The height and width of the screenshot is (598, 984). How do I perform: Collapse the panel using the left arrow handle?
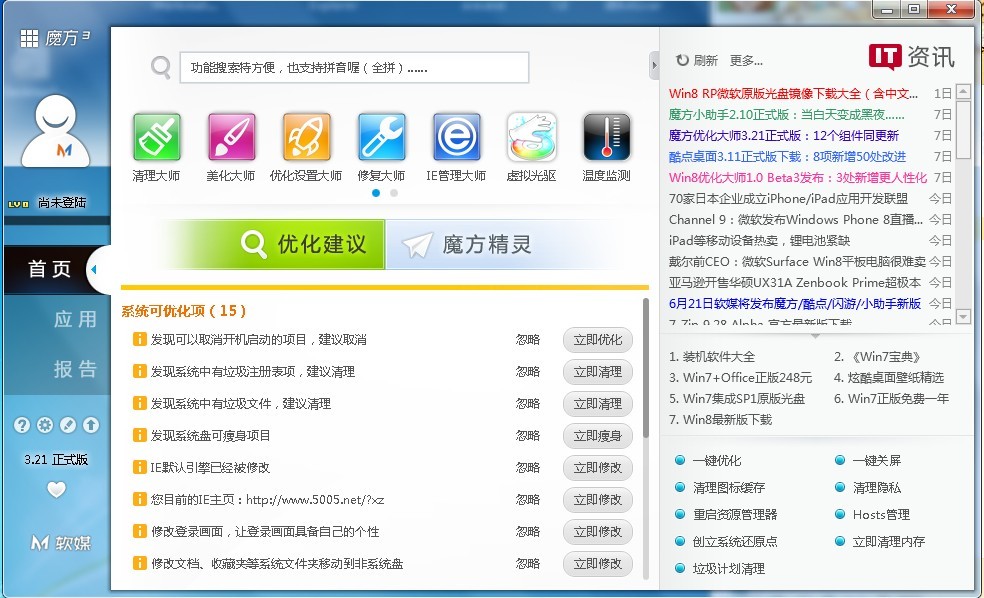pyautogui.click(x=94, y=269)
